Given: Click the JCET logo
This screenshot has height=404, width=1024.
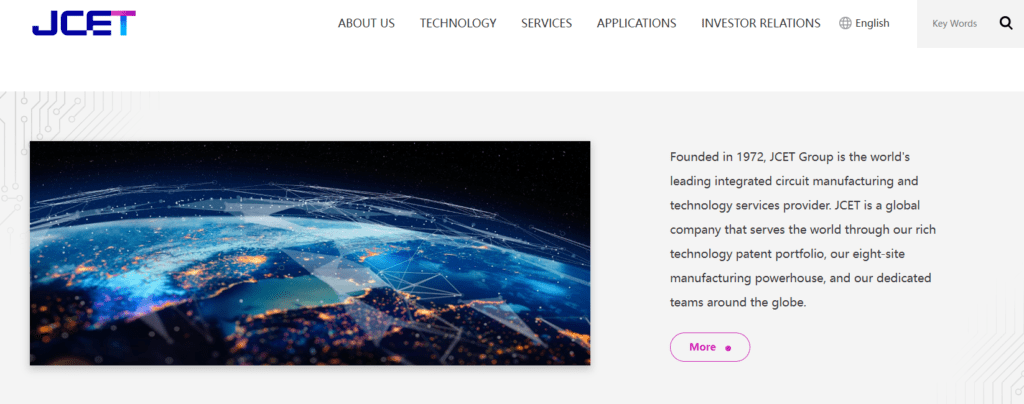Looking at the screenshot, I should 83,23.
